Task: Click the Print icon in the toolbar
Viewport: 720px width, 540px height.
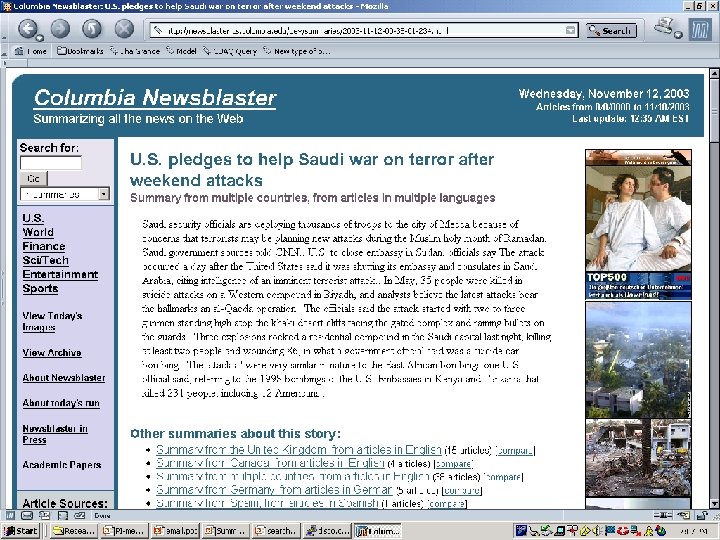Action: click(664, 25)
